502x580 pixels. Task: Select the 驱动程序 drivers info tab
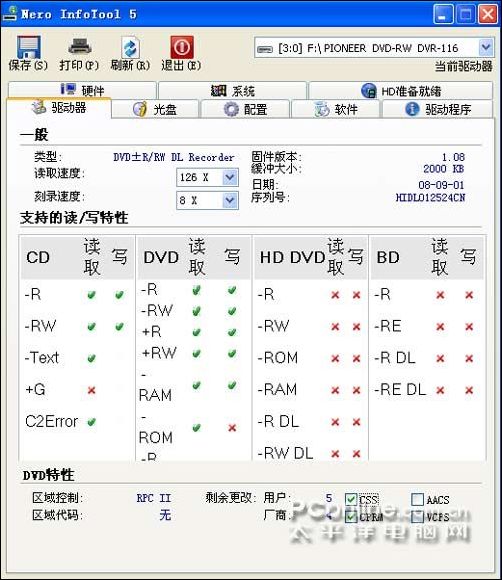(438, 109)
